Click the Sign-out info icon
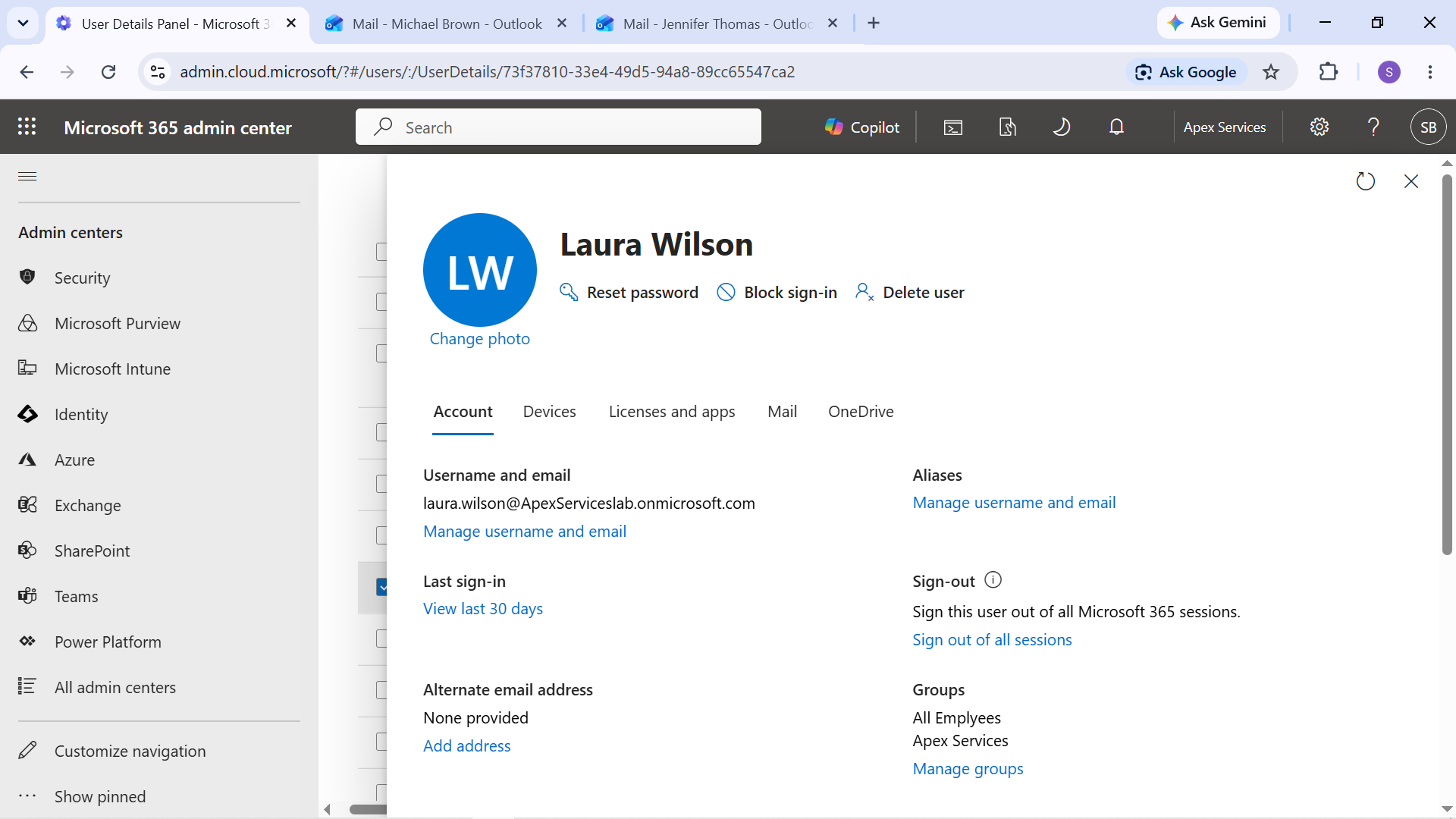 [993, 580]
